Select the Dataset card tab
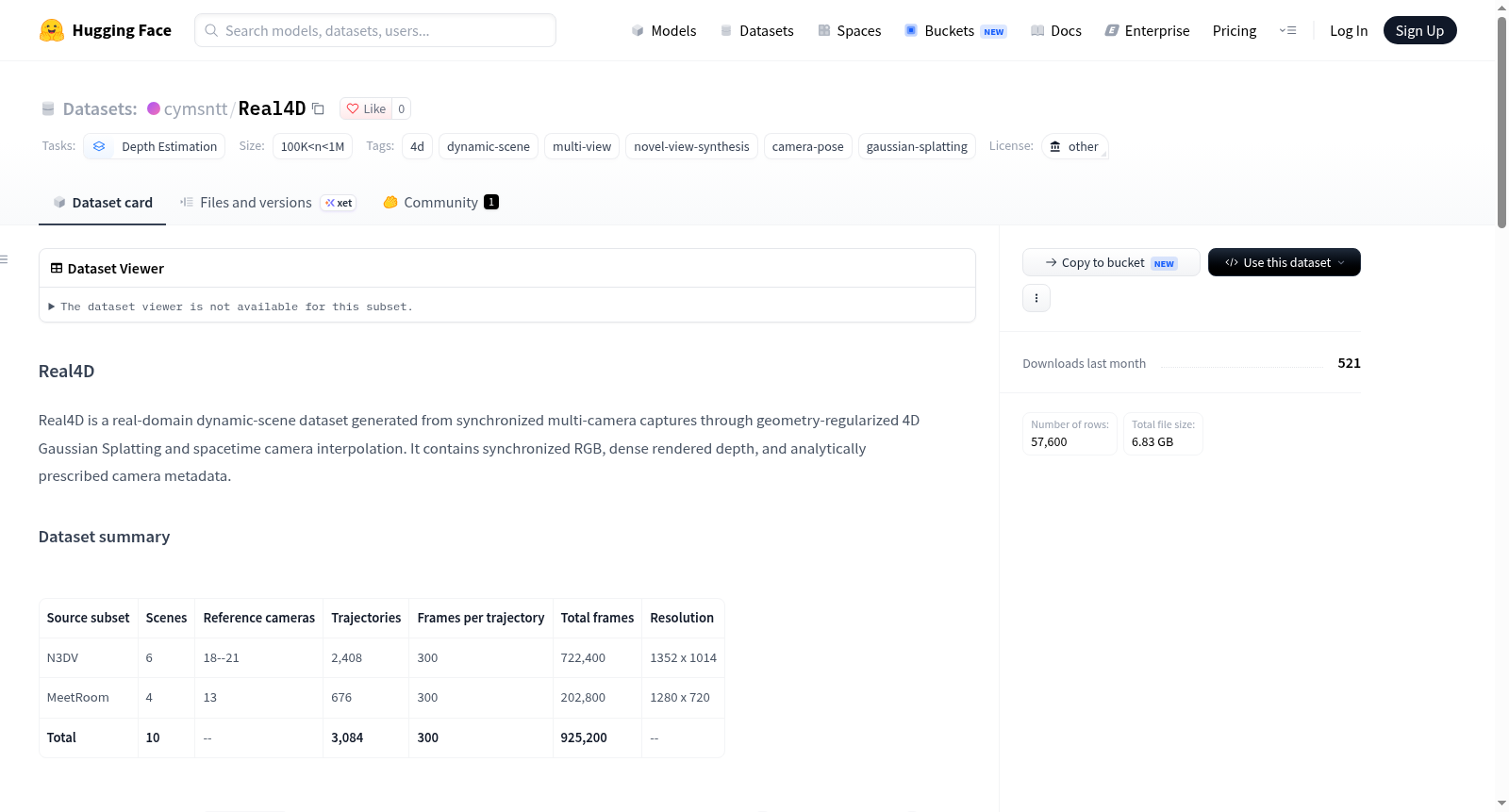Screen dimensions: 1509x812 (x=102, y=203)
